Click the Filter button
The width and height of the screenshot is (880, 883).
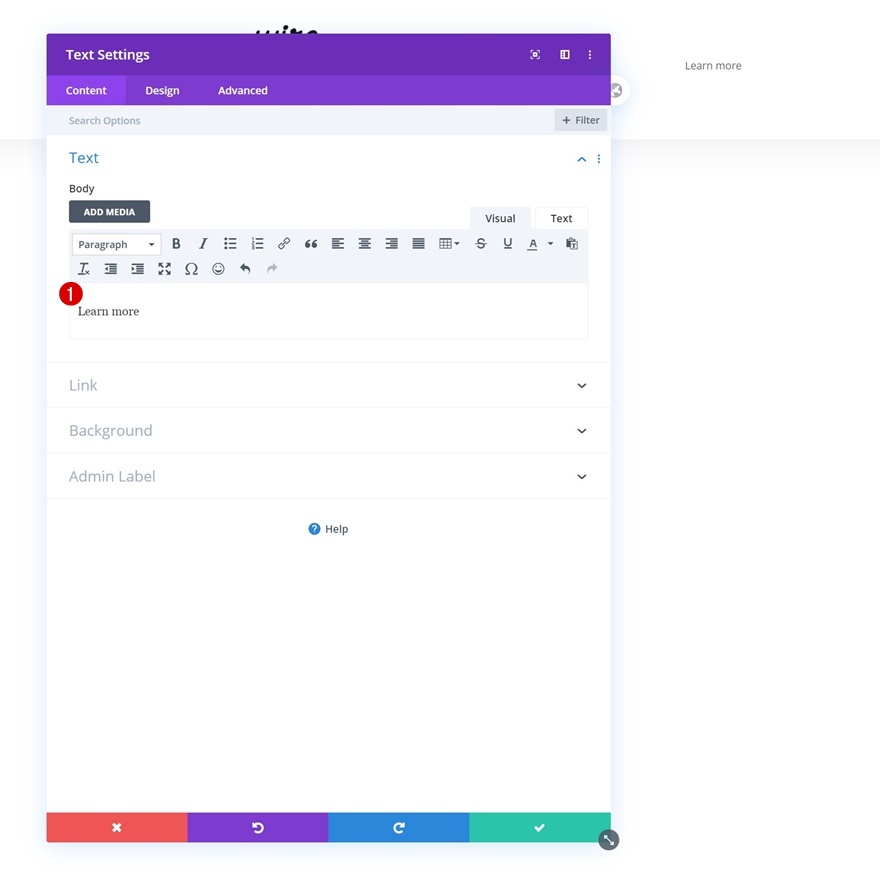[x=580, y=120]
